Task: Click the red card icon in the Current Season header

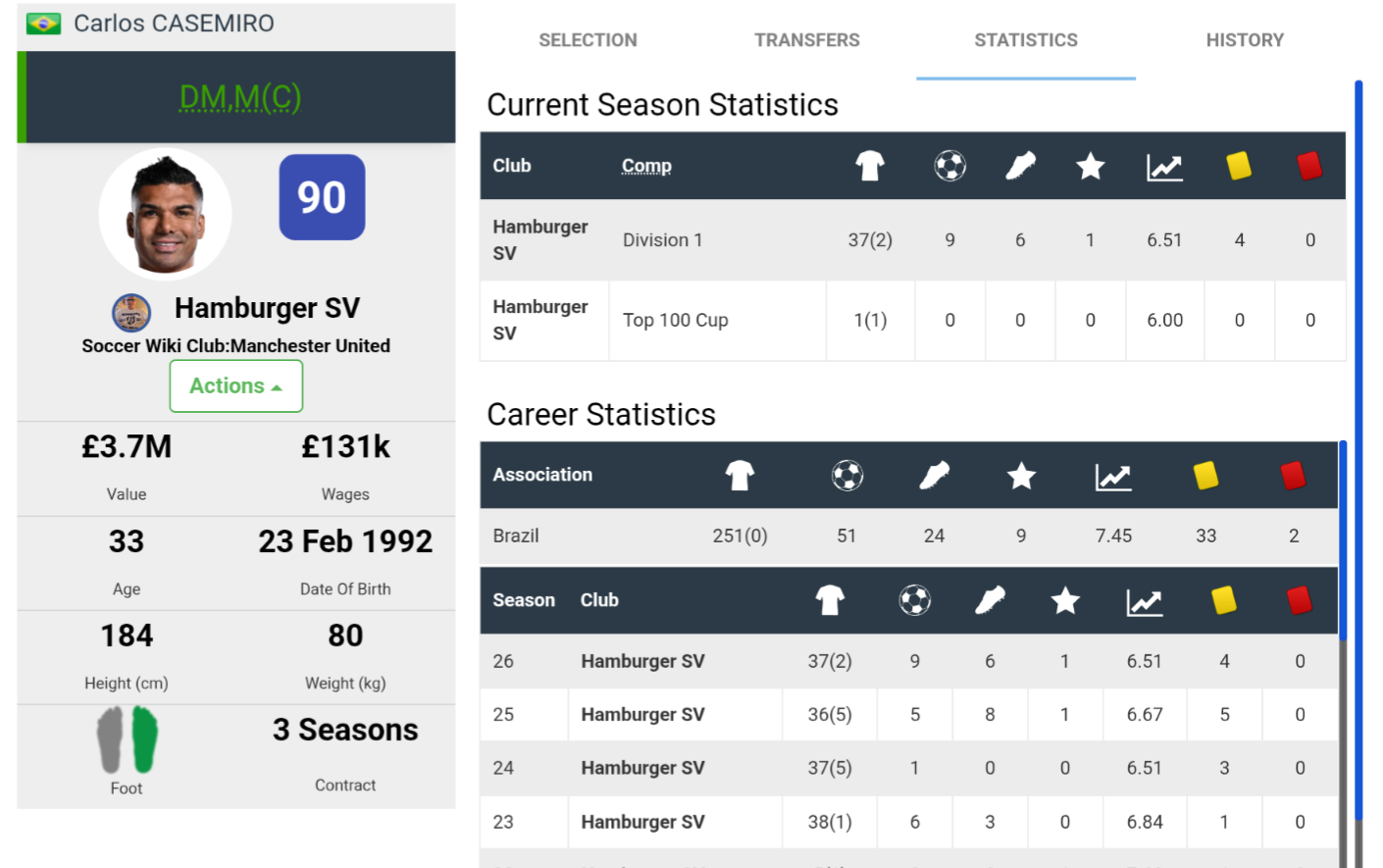Action: (x=1309, y=166)
